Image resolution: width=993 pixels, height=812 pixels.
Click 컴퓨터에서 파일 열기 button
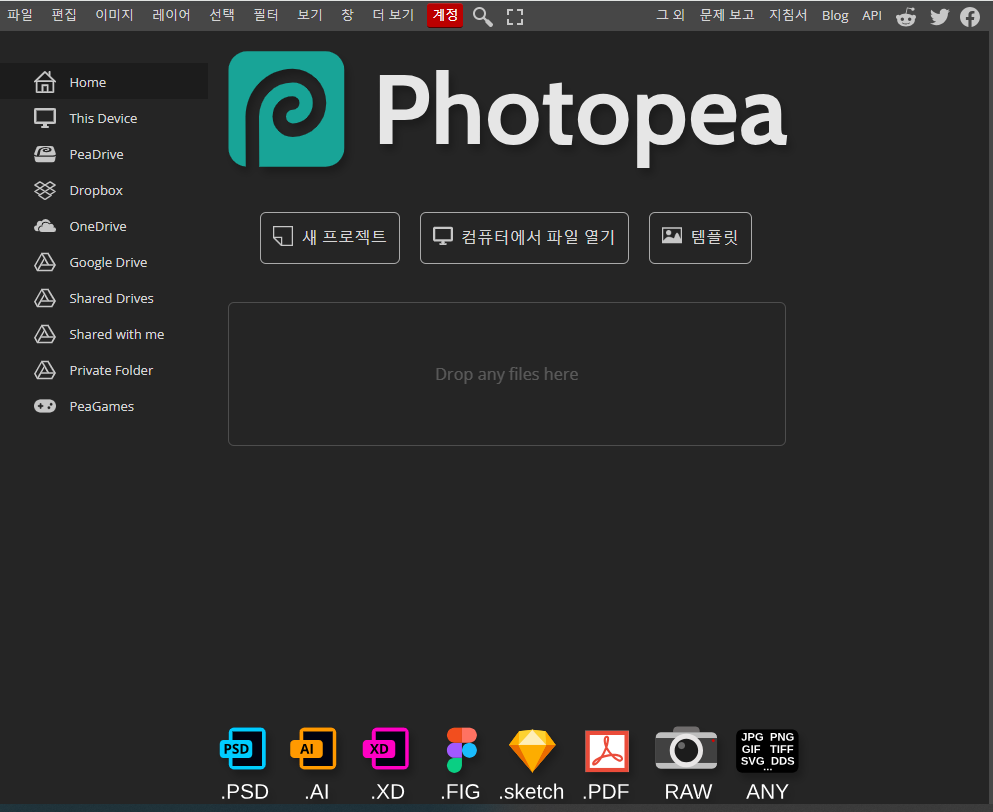click(524, 238)
